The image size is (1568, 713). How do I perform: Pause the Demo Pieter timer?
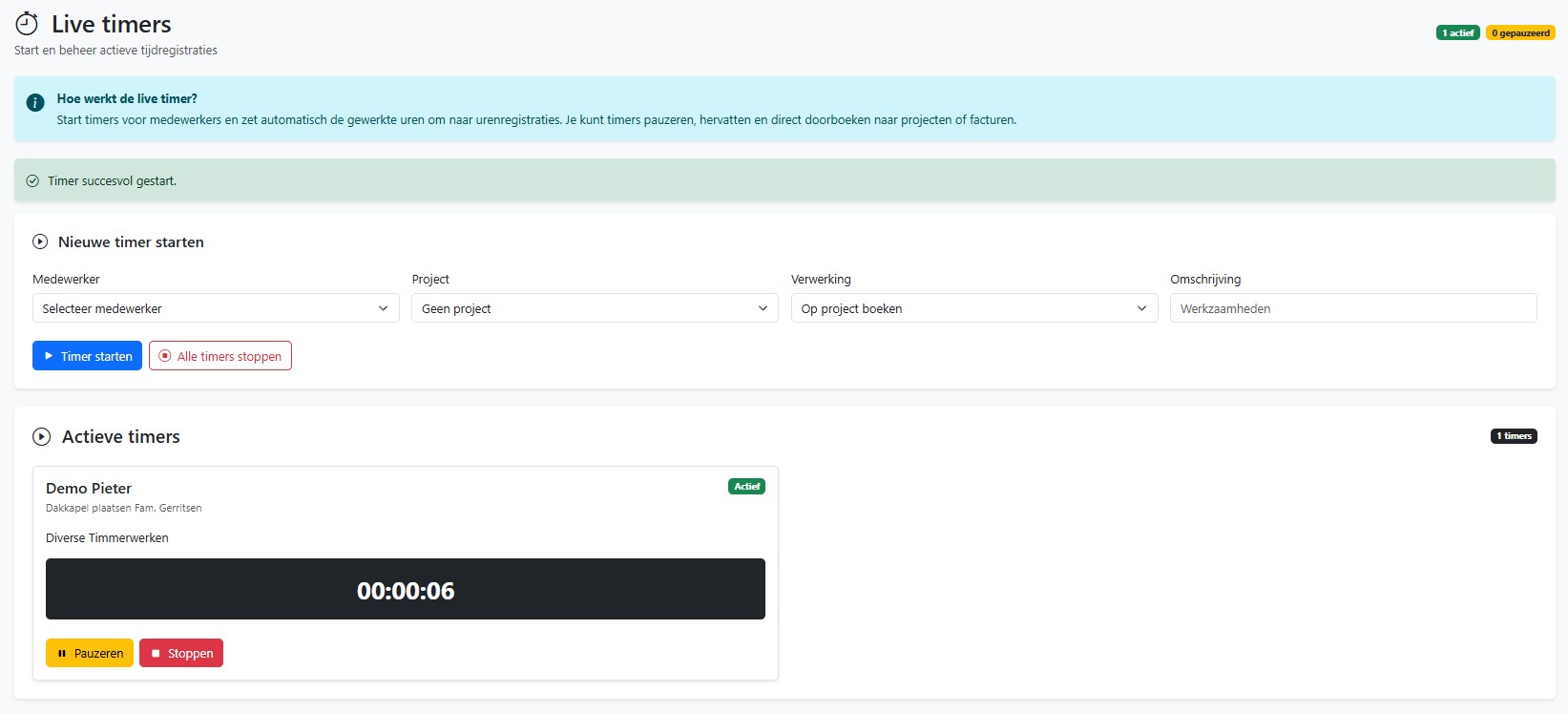[x=90, y=654]
